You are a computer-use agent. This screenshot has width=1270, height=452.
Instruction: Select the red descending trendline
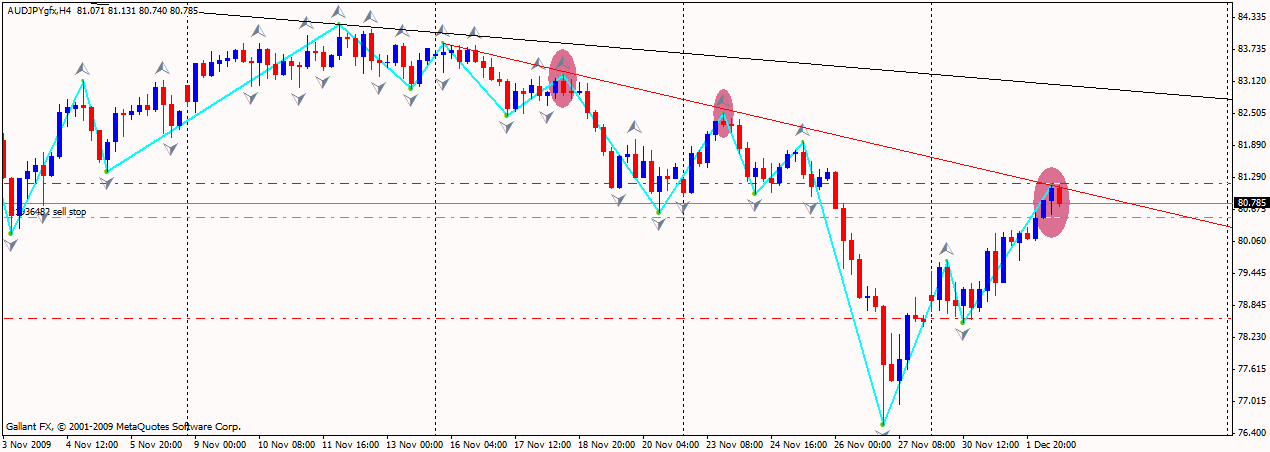tap(900, 150)
